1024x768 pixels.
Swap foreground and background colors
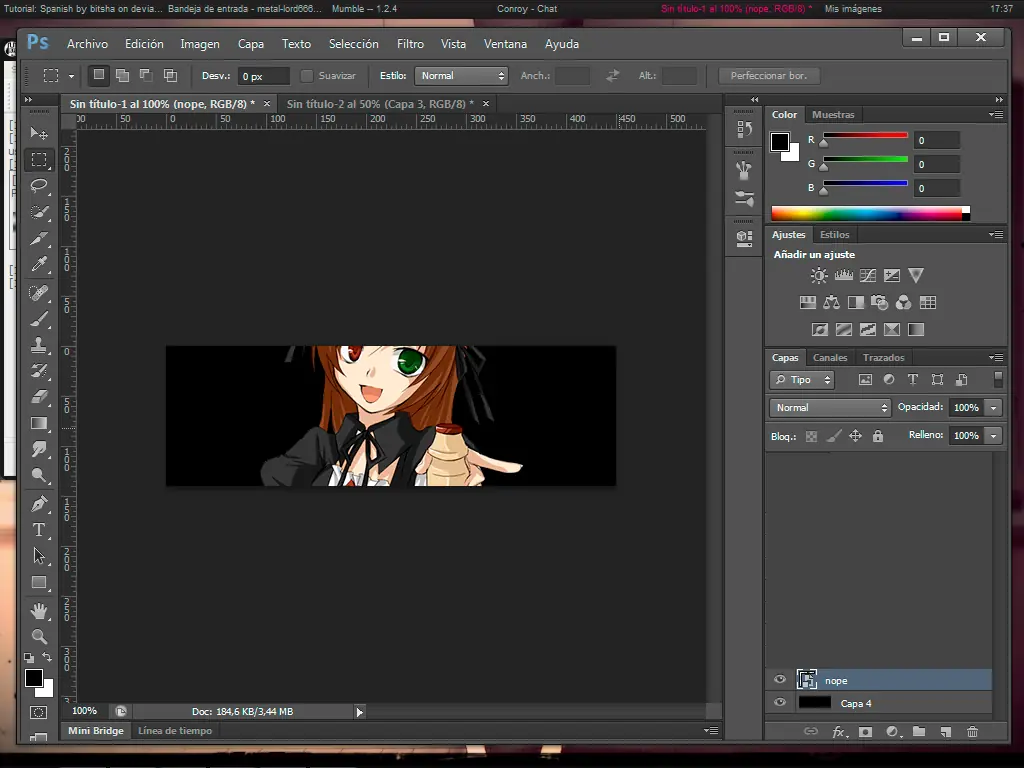tap(47, 657)
